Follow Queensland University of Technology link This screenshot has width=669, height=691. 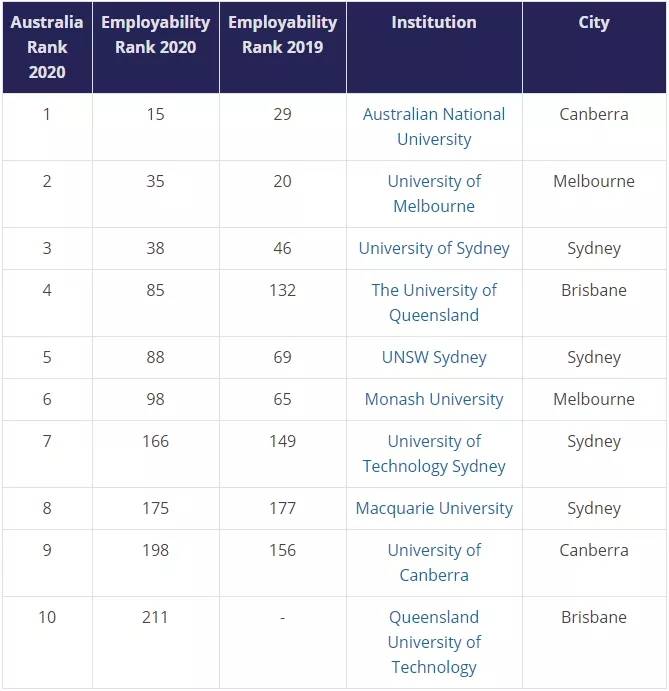pyautogui.click(x=434, y=642)
